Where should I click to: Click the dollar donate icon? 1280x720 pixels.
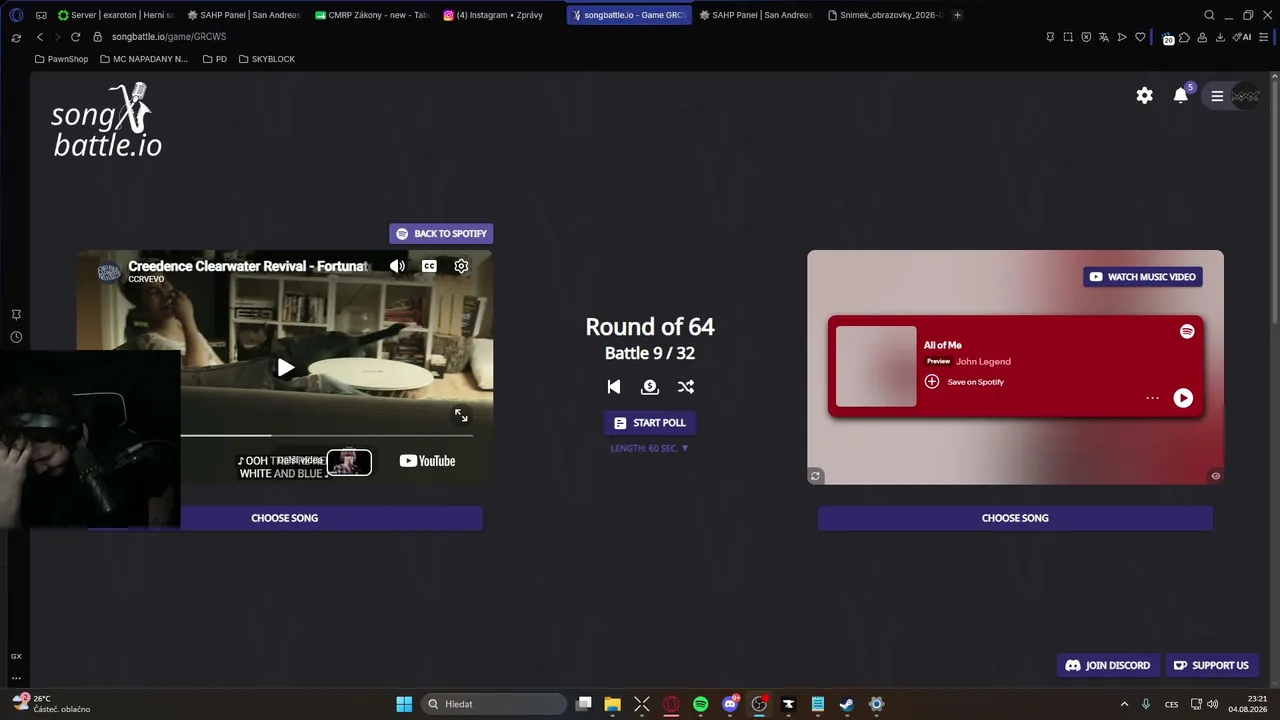coord(650,387)
